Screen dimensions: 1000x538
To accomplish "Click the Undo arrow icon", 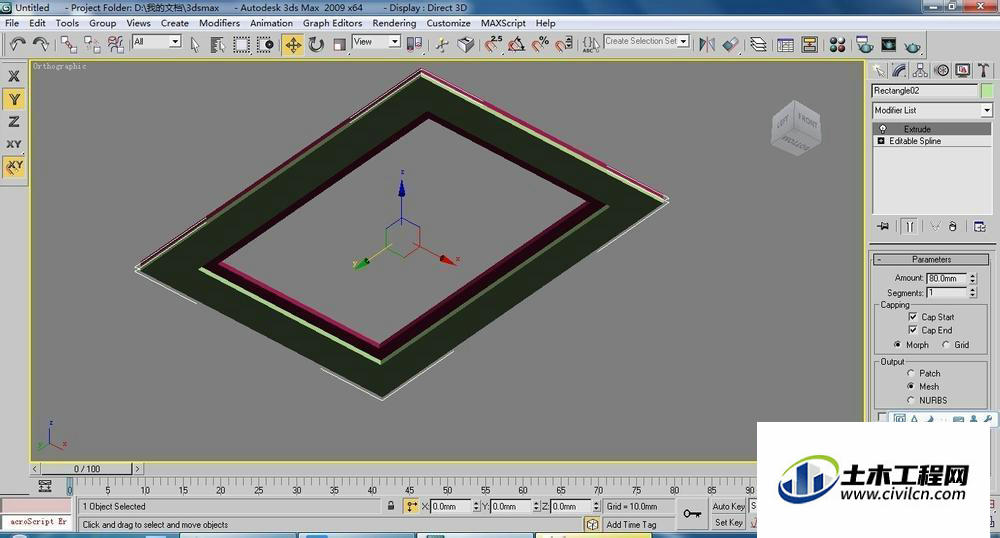I will 17,44.
